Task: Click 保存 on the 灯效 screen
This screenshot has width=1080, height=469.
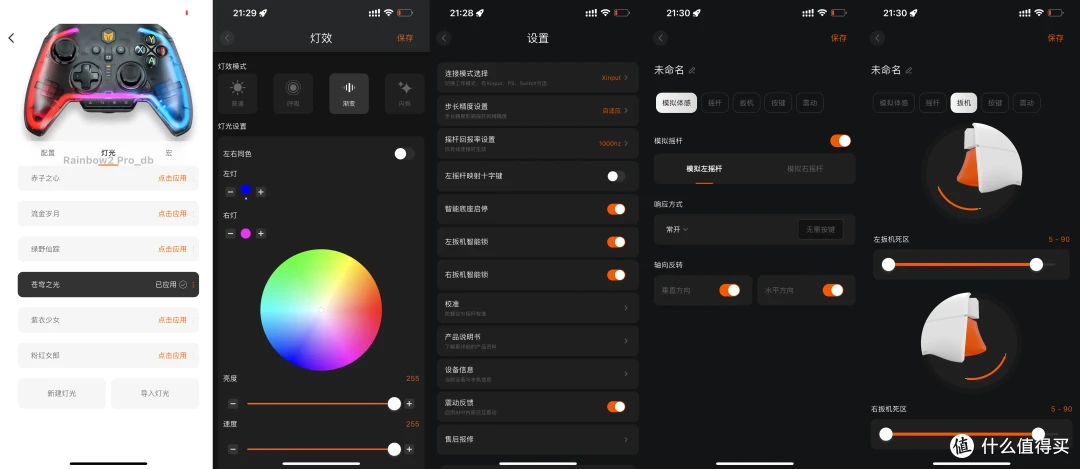Action: click(405, 38)
